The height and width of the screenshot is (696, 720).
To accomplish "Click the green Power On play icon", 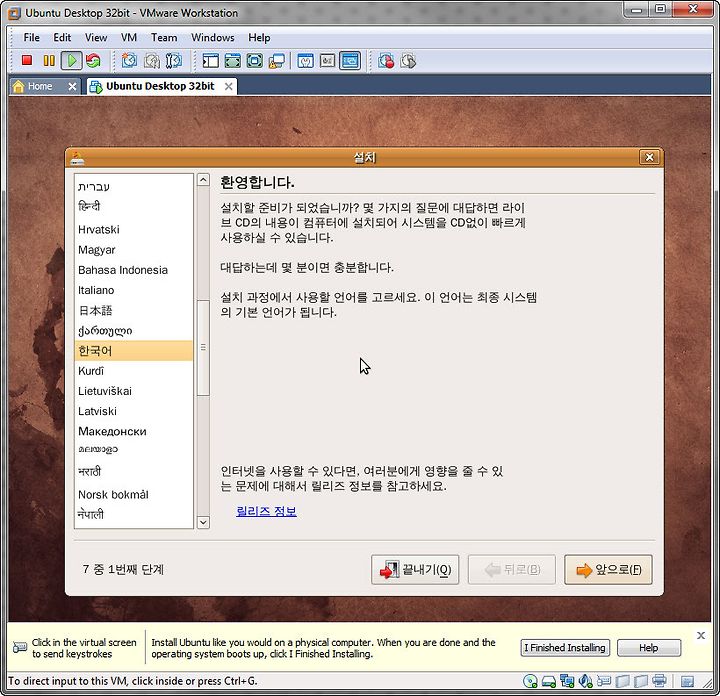I will tap(72, 61).
